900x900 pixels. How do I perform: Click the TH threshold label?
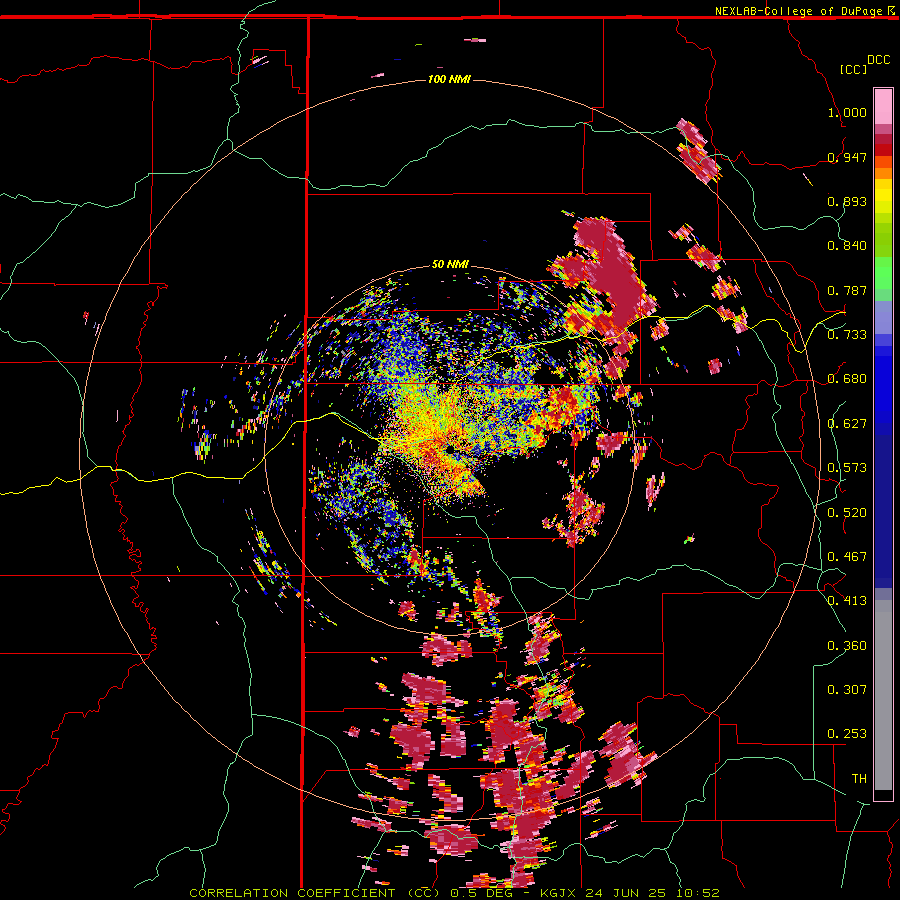point(859,779)
